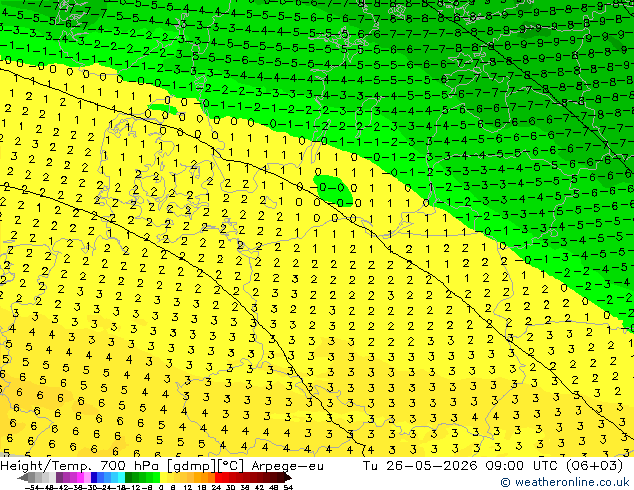Click the left gray arrow of legend

coord(23,477)
